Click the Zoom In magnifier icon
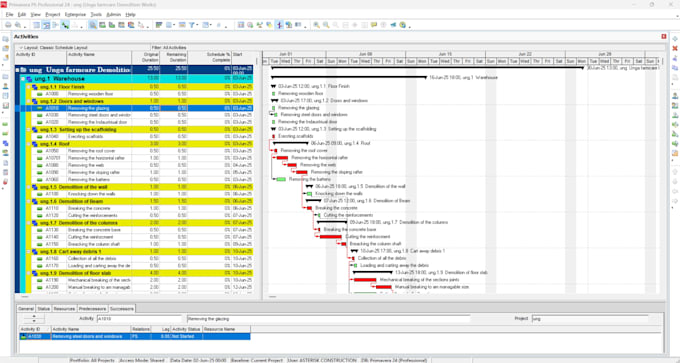Viewport: 680px width, 363px height. (317, 25)
